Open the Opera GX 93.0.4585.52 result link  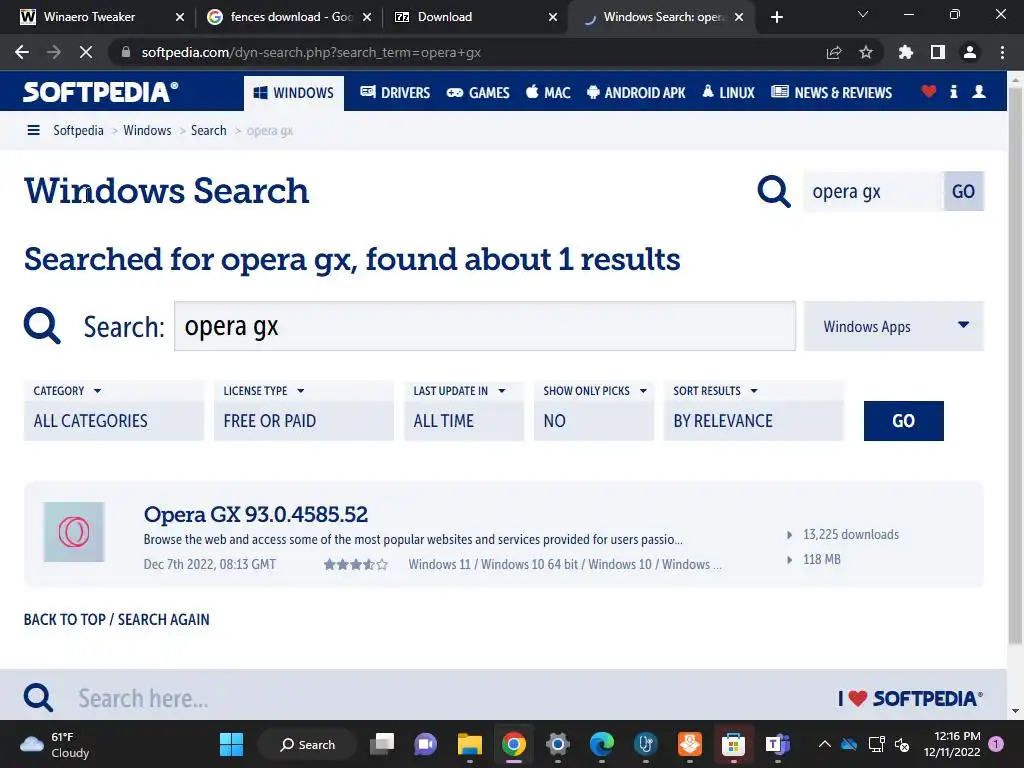tap(255, 515)
